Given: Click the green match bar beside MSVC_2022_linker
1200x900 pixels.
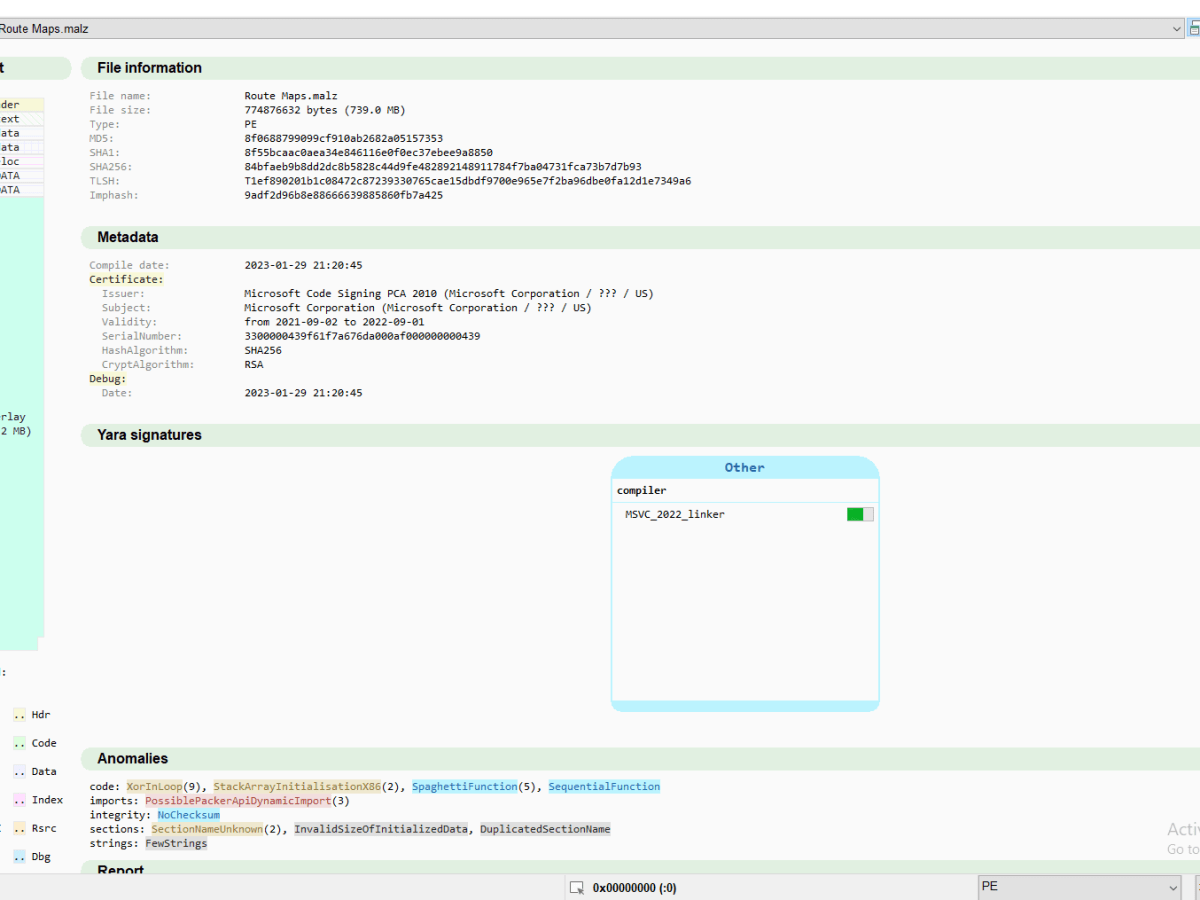Looking at the screenshot, I should pos(855,513).
